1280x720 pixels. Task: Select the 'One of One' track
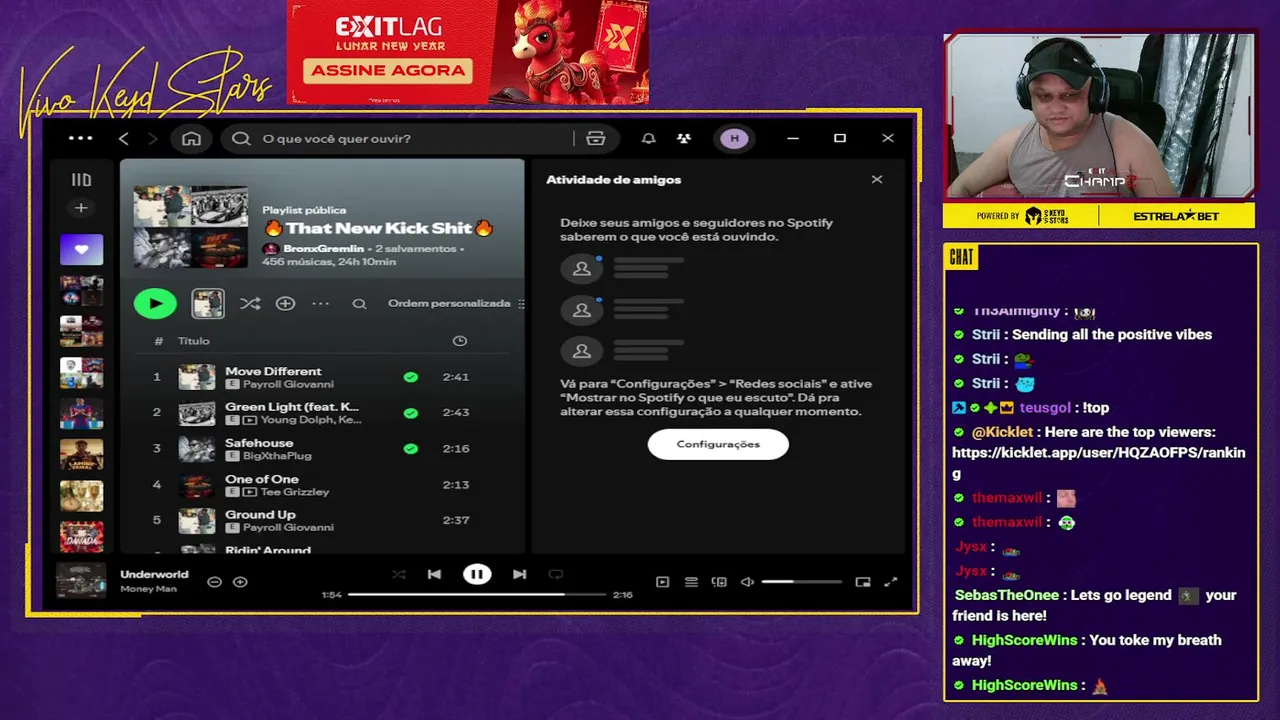click(320, 484)
